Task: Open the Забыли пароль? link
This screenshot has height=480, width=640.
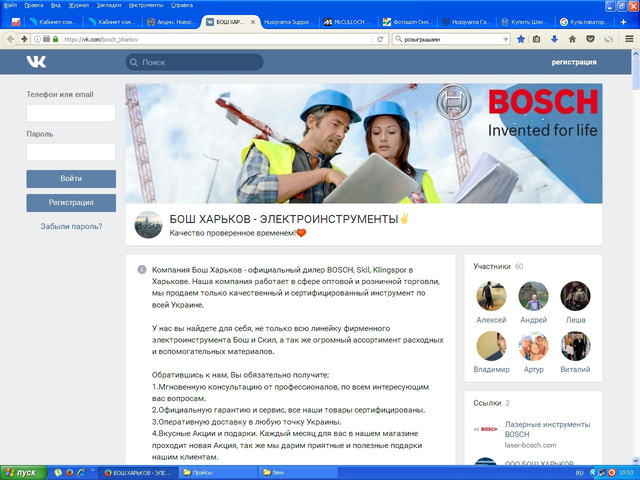Action: 71,226
